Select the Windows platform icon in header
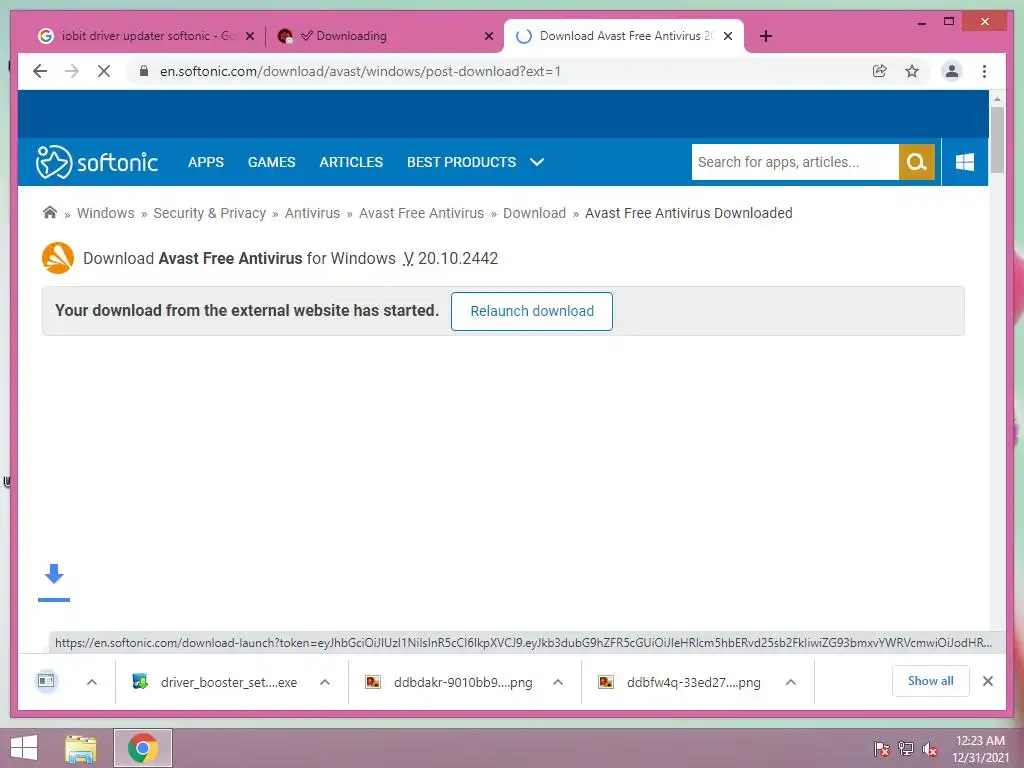 click(965, 162)
